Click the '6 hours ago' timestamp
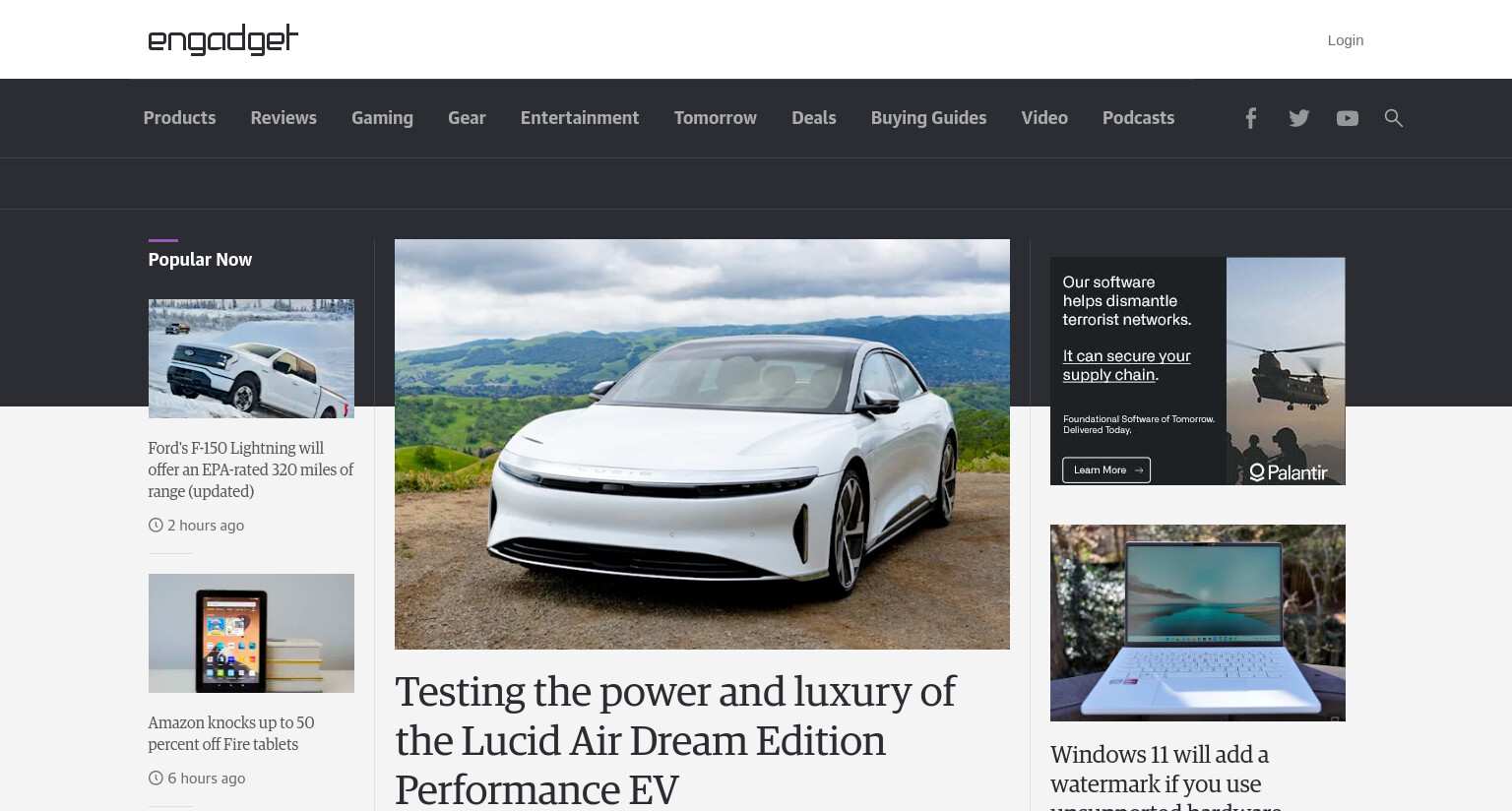The height and width of the screenshot is (811, 1512). [x=206, y=779]
